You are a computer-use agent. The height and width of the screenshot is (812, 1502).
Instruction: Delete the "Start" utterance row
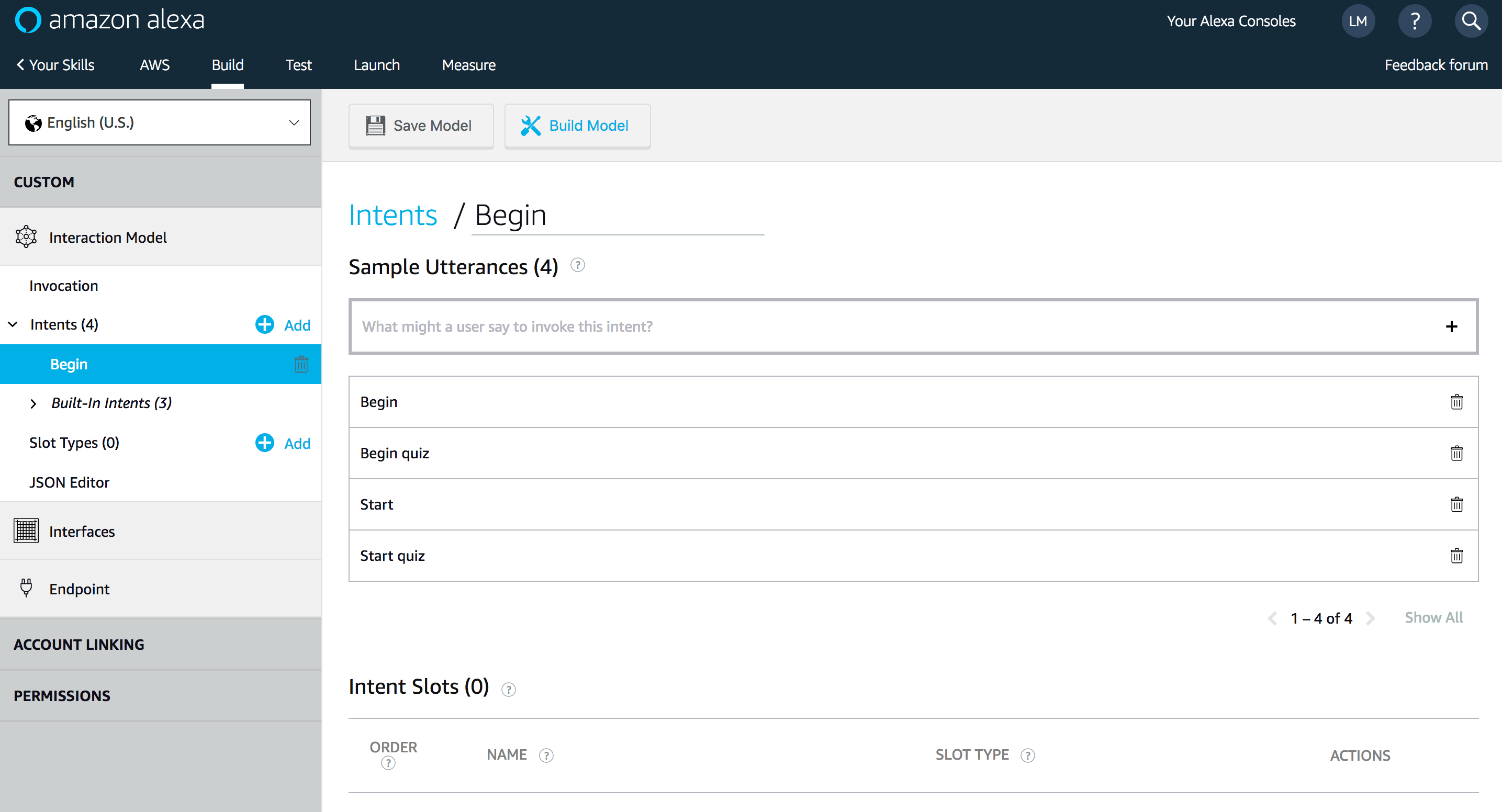(x=1456, y=505)
